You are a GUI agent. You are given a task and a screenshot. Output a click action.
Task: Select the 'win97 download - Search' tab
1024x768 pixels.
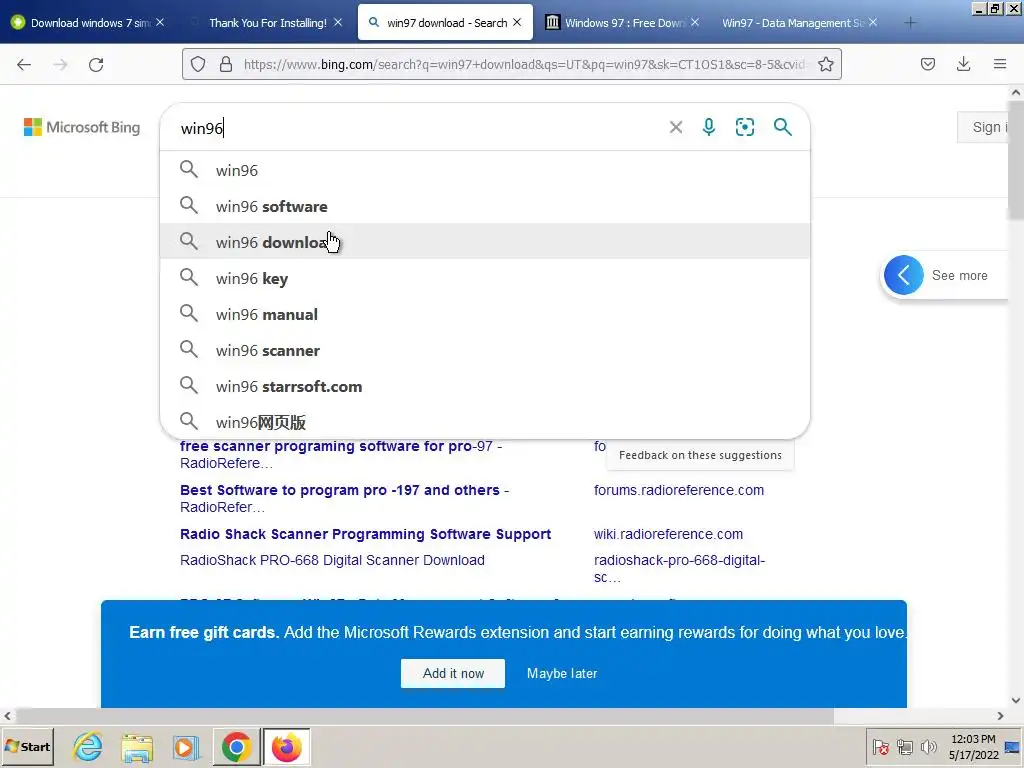[x=444, y=23]
